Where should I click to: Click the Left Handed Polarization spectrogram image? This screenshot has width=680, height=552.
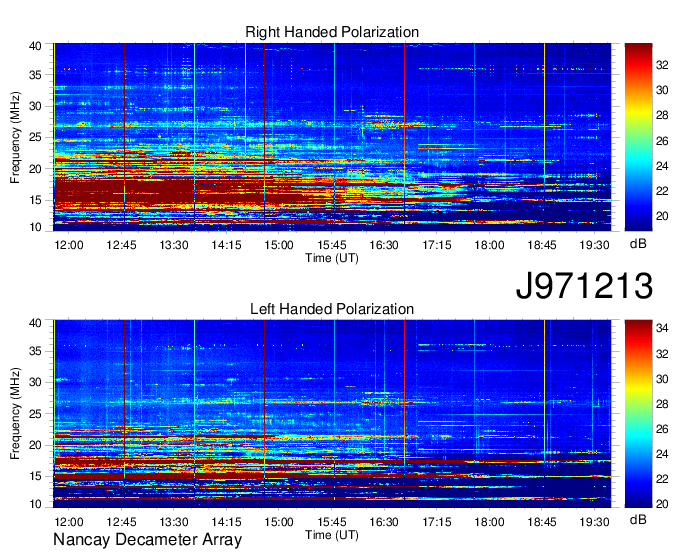tap(332, 414)
